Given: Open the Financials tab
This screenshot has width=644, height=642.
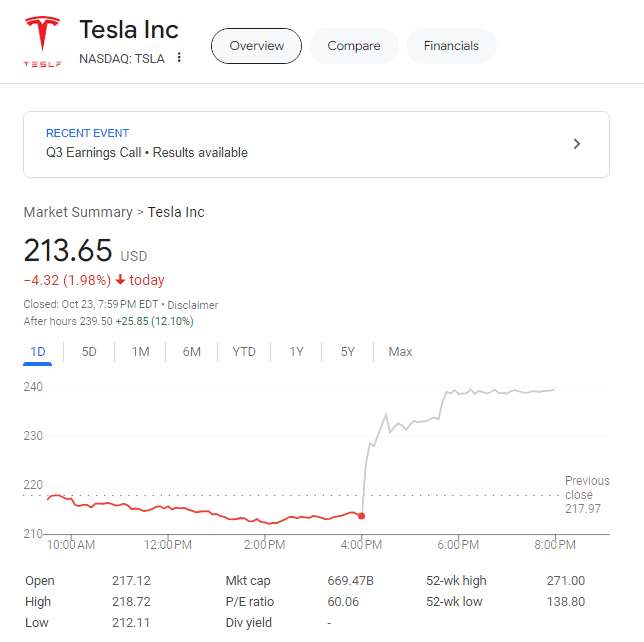Looking at the screenshot, I should pyautogui.click(x=451, y=46).
